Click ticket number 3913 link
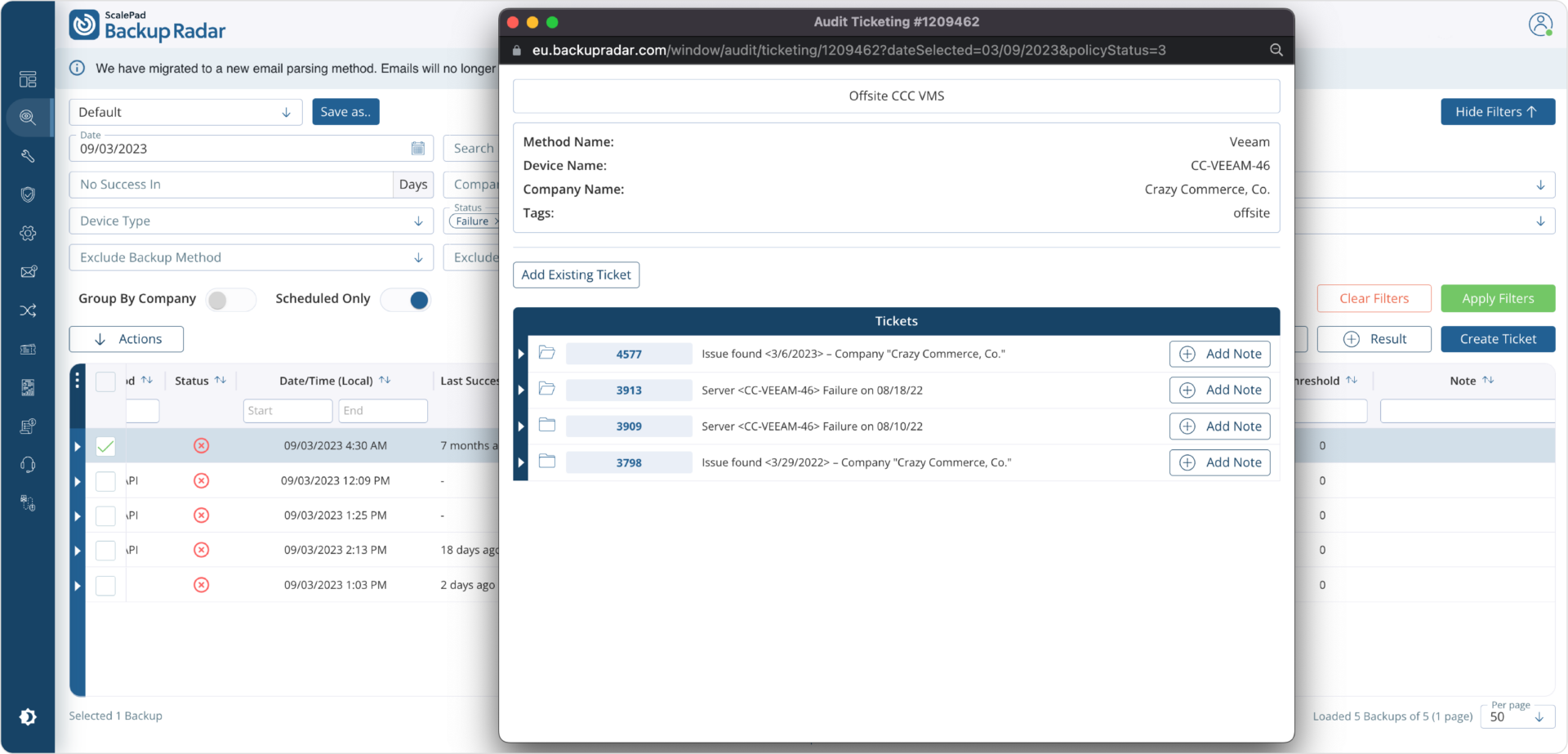Viewport: 1568px width, 754px height. (x=629, y=390)
